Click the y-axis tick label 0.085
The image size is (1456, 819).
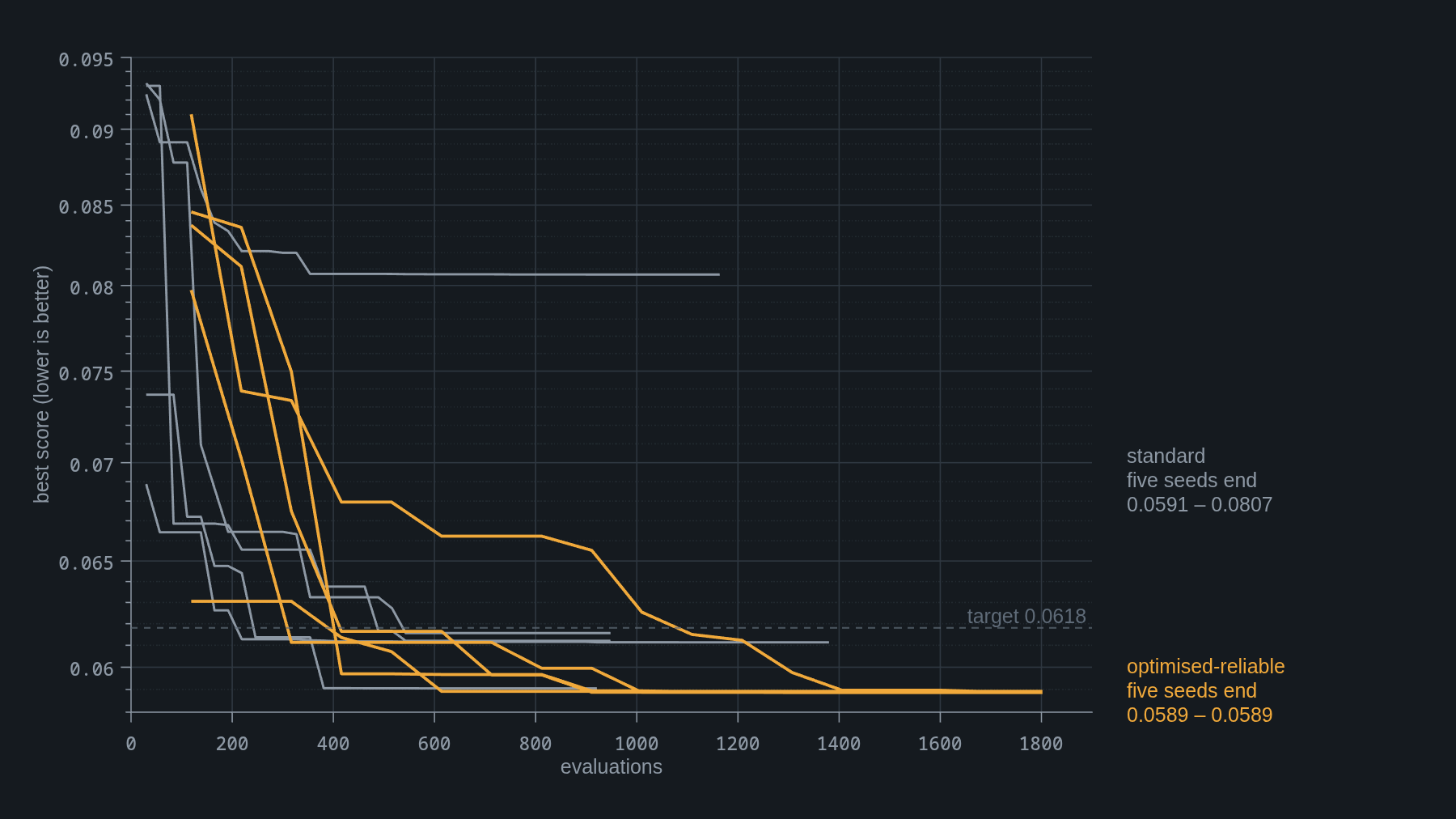pos(86,207)
